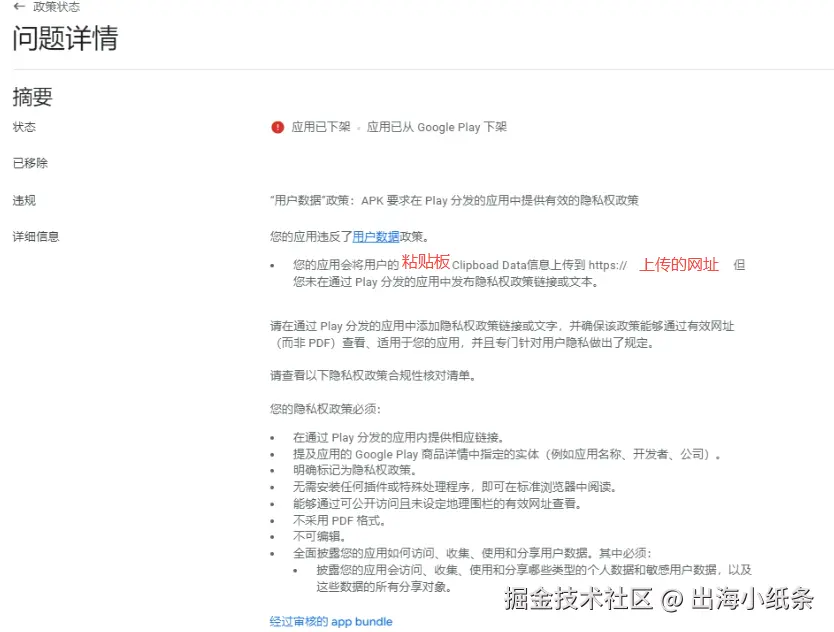Open the 经过审核的 app bundle link
834x632 pixels.
tap(331, 621)
